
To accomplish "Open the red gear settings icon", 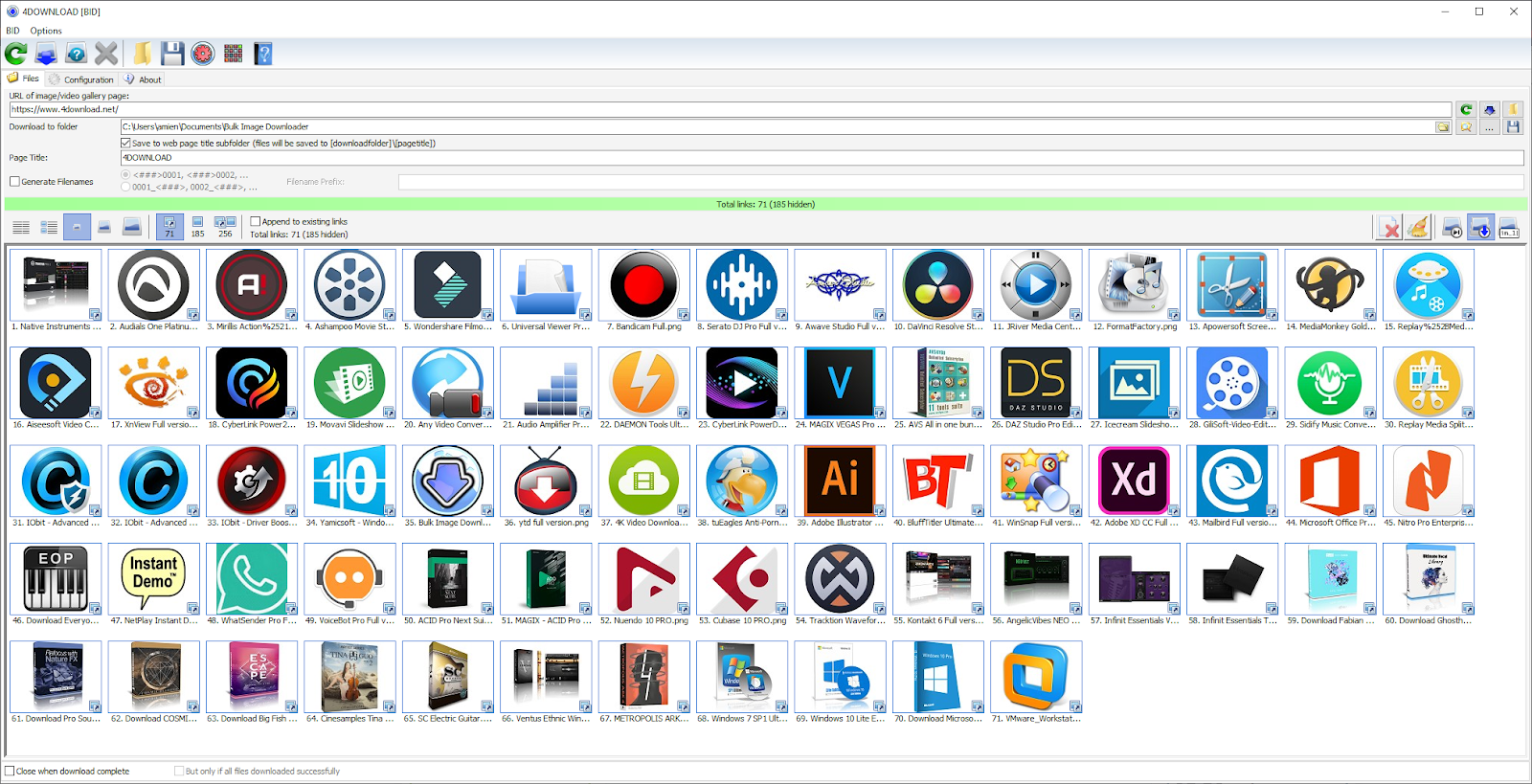I will click(203, 54).
